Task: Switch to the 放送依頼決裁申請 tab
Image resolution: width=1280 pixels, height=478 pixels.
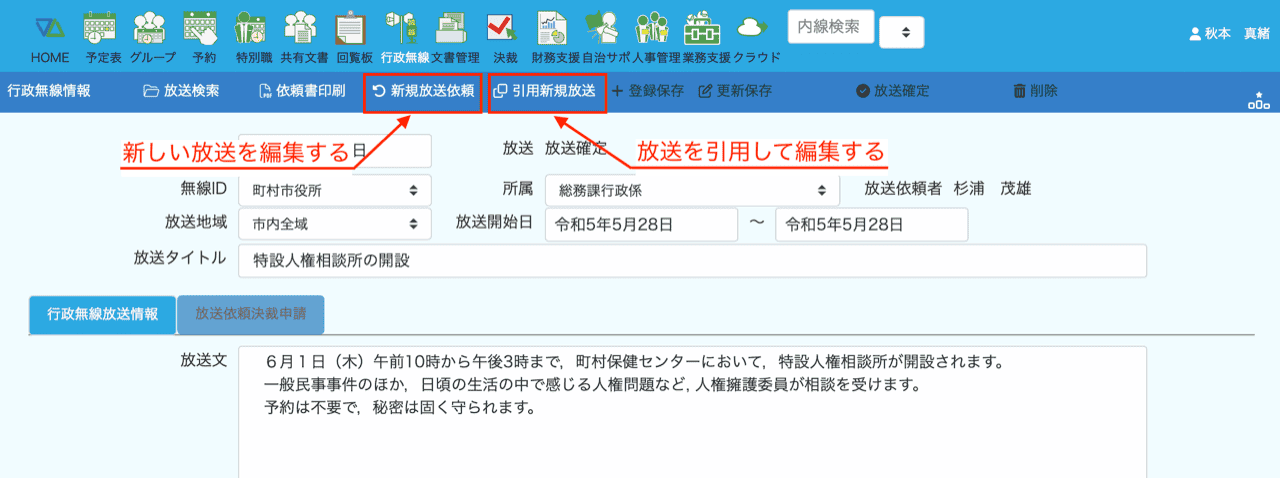Action: pyautogui.click(x=250, y=314)
